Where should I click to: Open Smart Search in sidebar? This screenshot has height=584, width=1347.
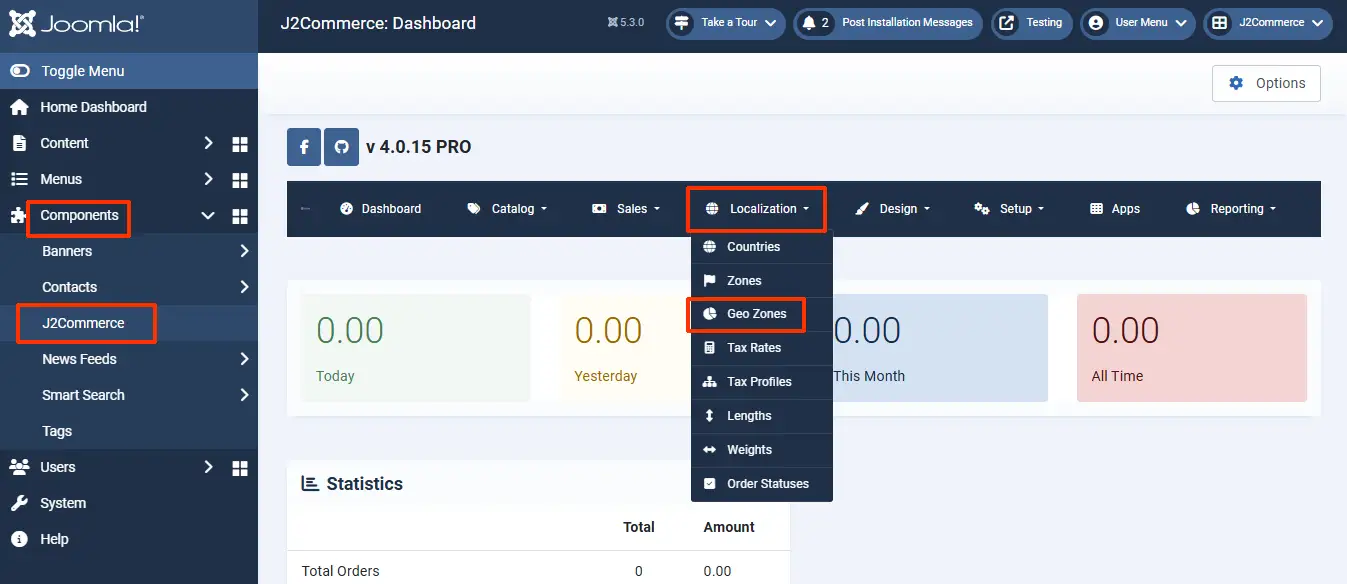point(83,395)
